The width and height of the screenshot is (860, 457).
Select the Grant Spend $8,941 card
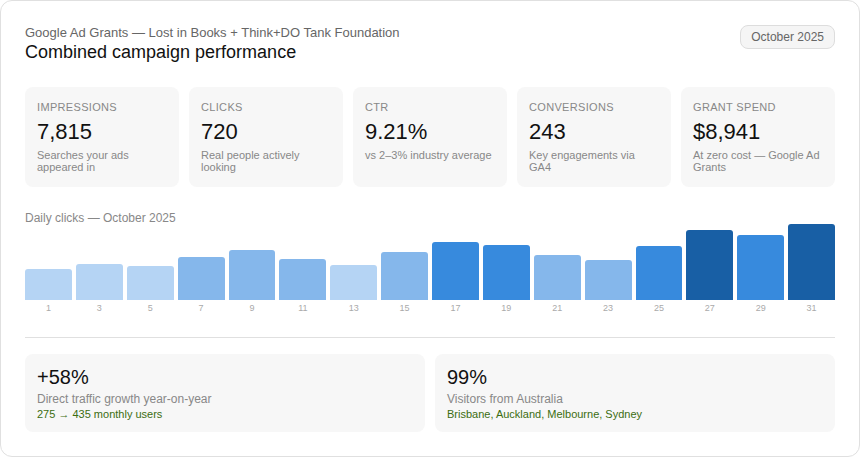758,136
